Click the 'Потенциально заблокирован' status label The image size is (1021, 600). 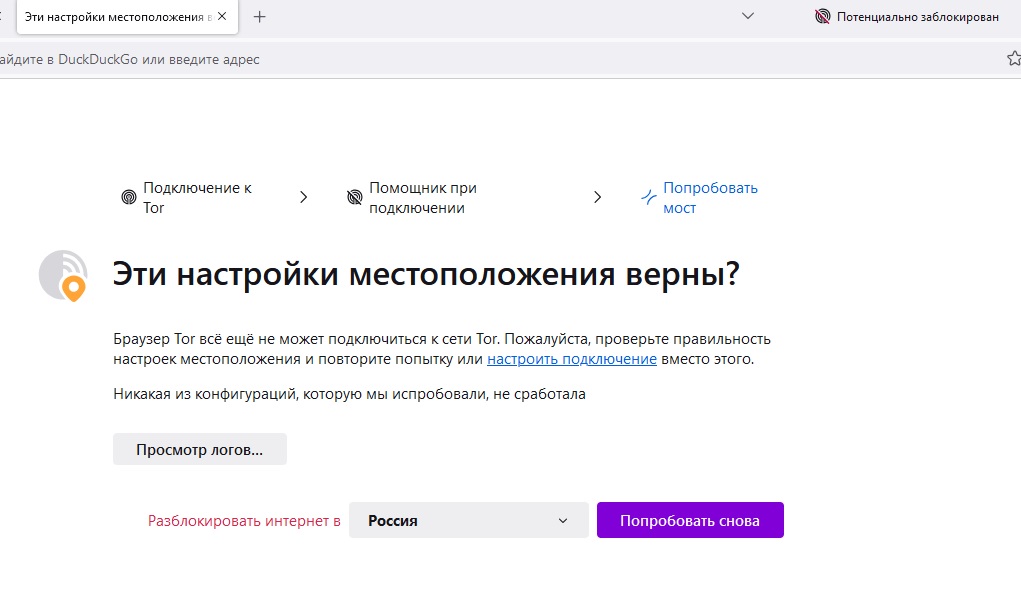pos(917,17)
